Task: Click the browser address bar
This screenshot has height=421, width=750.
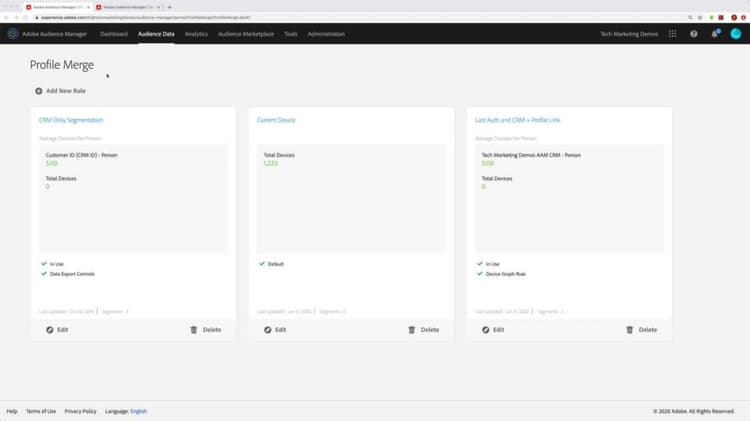Action: [359, 18]
